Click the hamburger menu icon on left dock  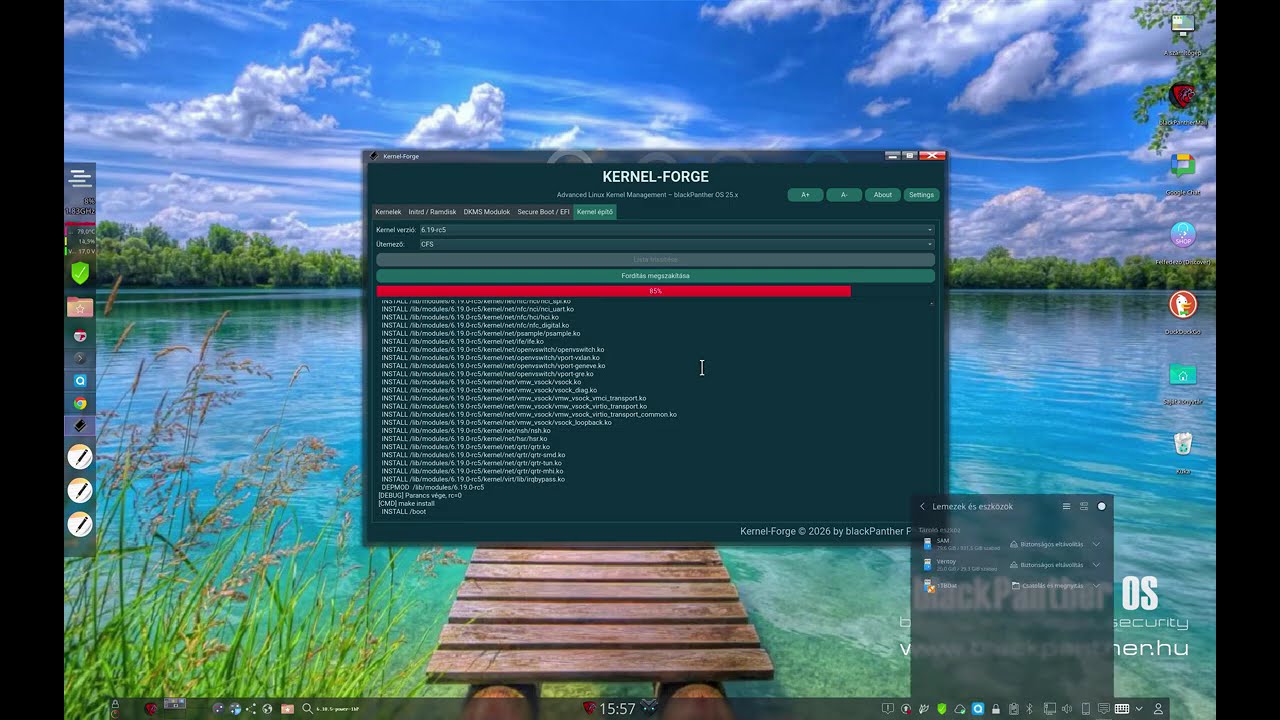point(80,179)
